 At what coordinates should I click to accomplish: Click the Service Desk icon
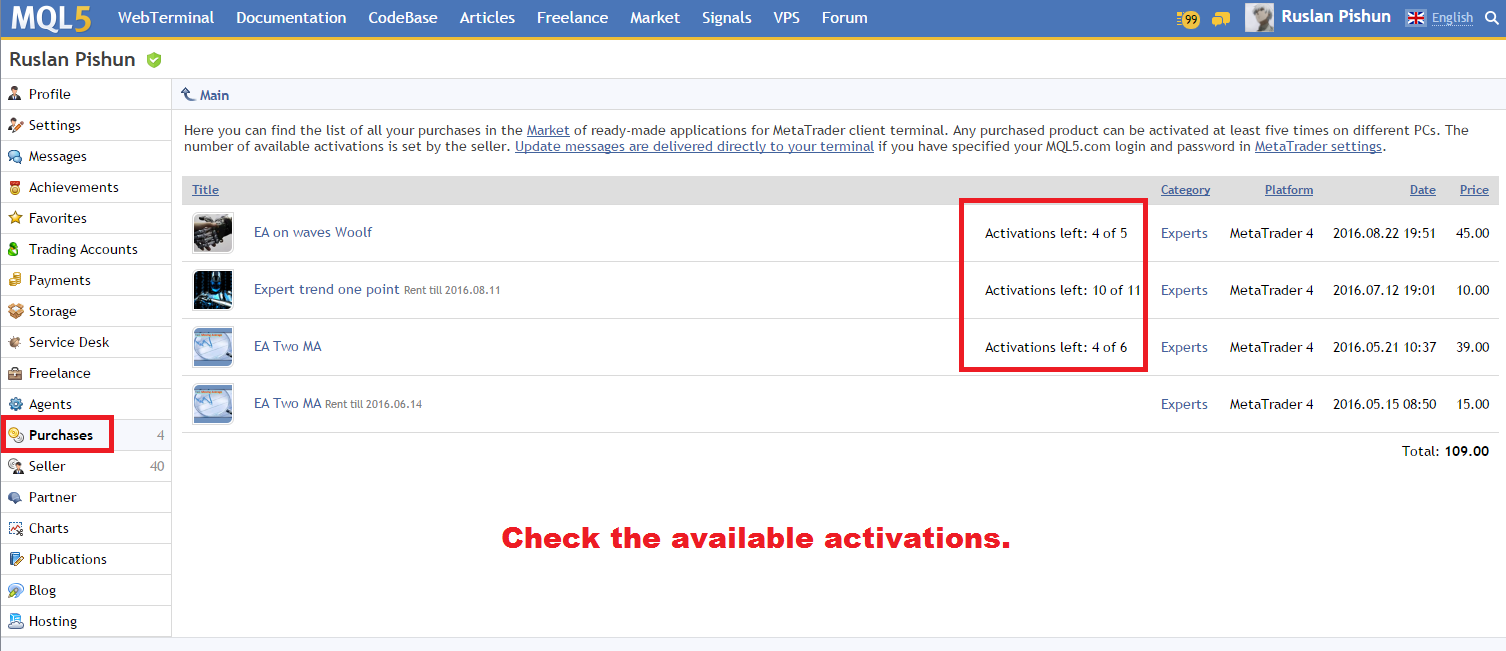pyautogui.click(x=15, y=342)
